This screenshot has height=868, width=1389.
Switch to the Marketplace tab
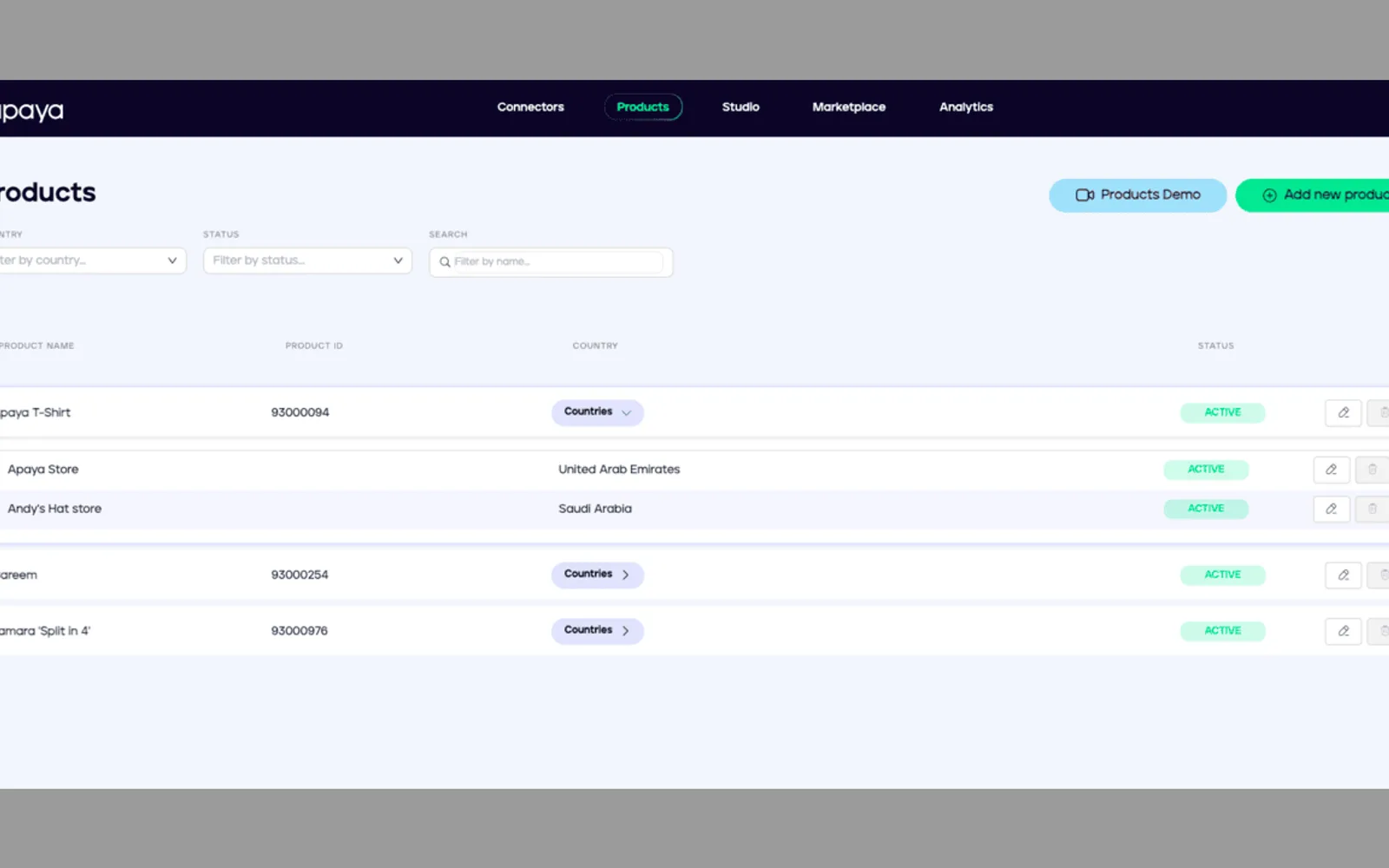[x=849, y=107]
